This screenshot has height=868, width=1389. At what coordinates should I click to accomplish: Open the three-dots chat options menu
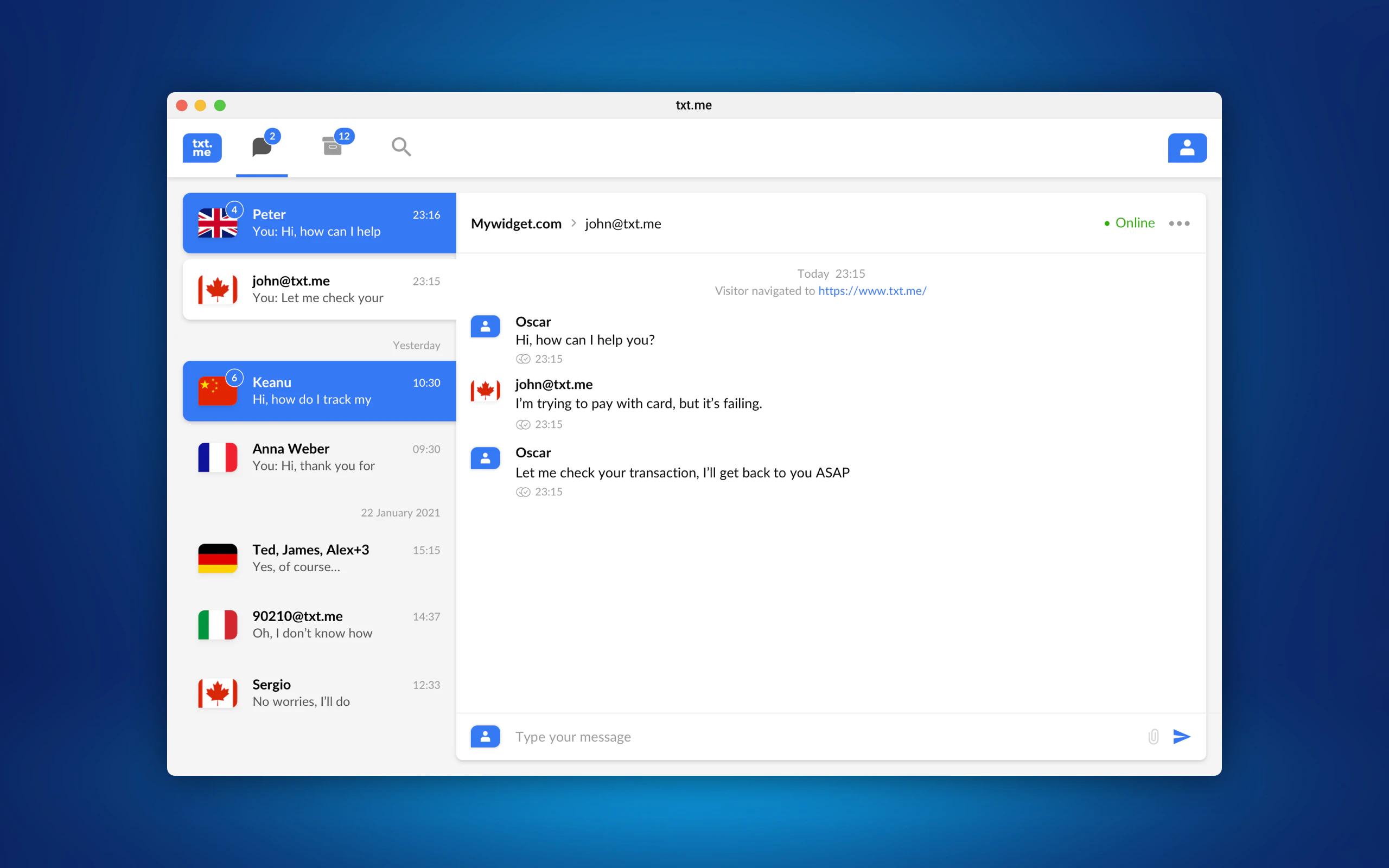[1179, 224]
